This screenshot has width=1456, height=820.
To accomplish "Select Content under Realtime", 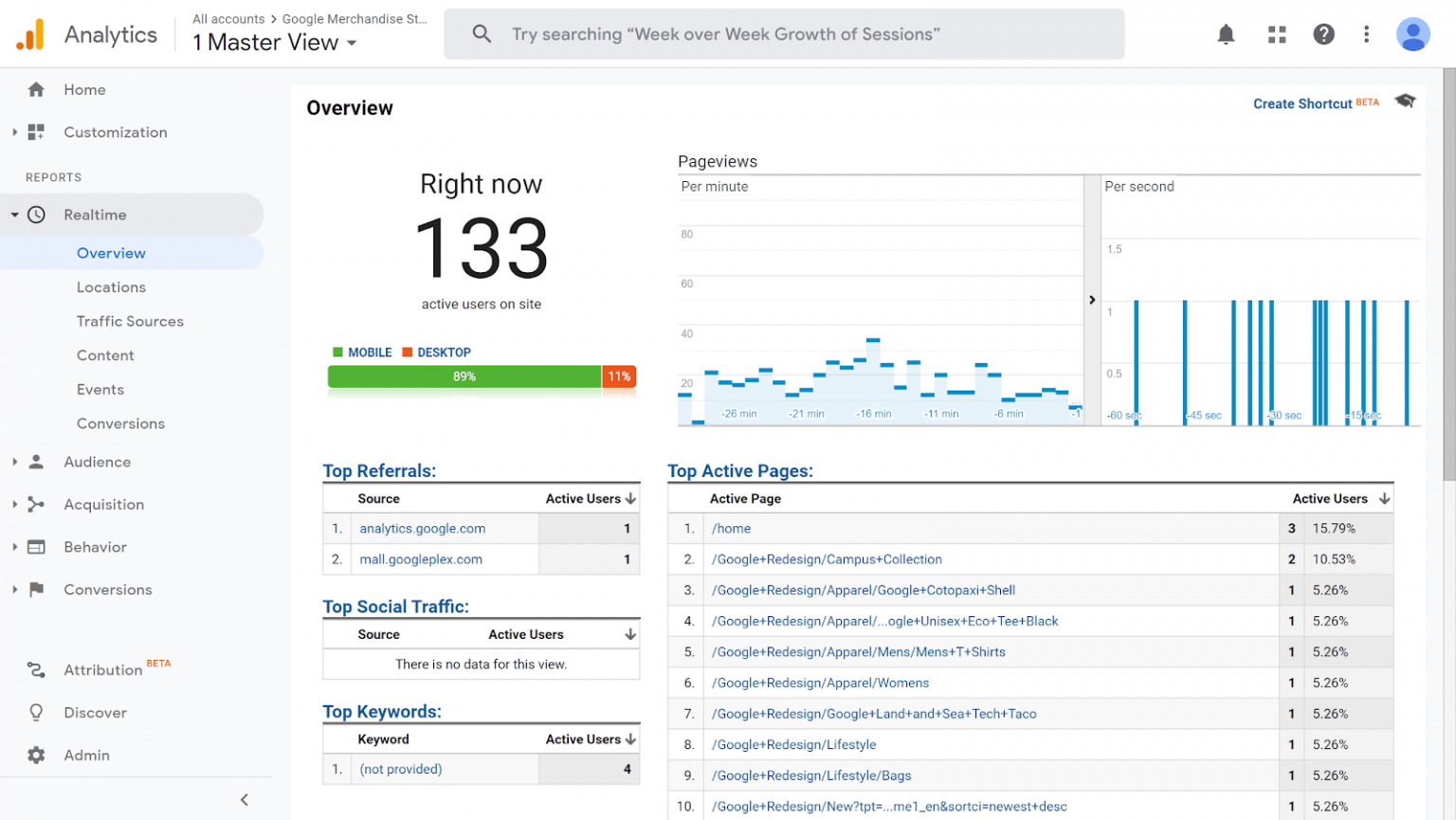I will (105, 355).
